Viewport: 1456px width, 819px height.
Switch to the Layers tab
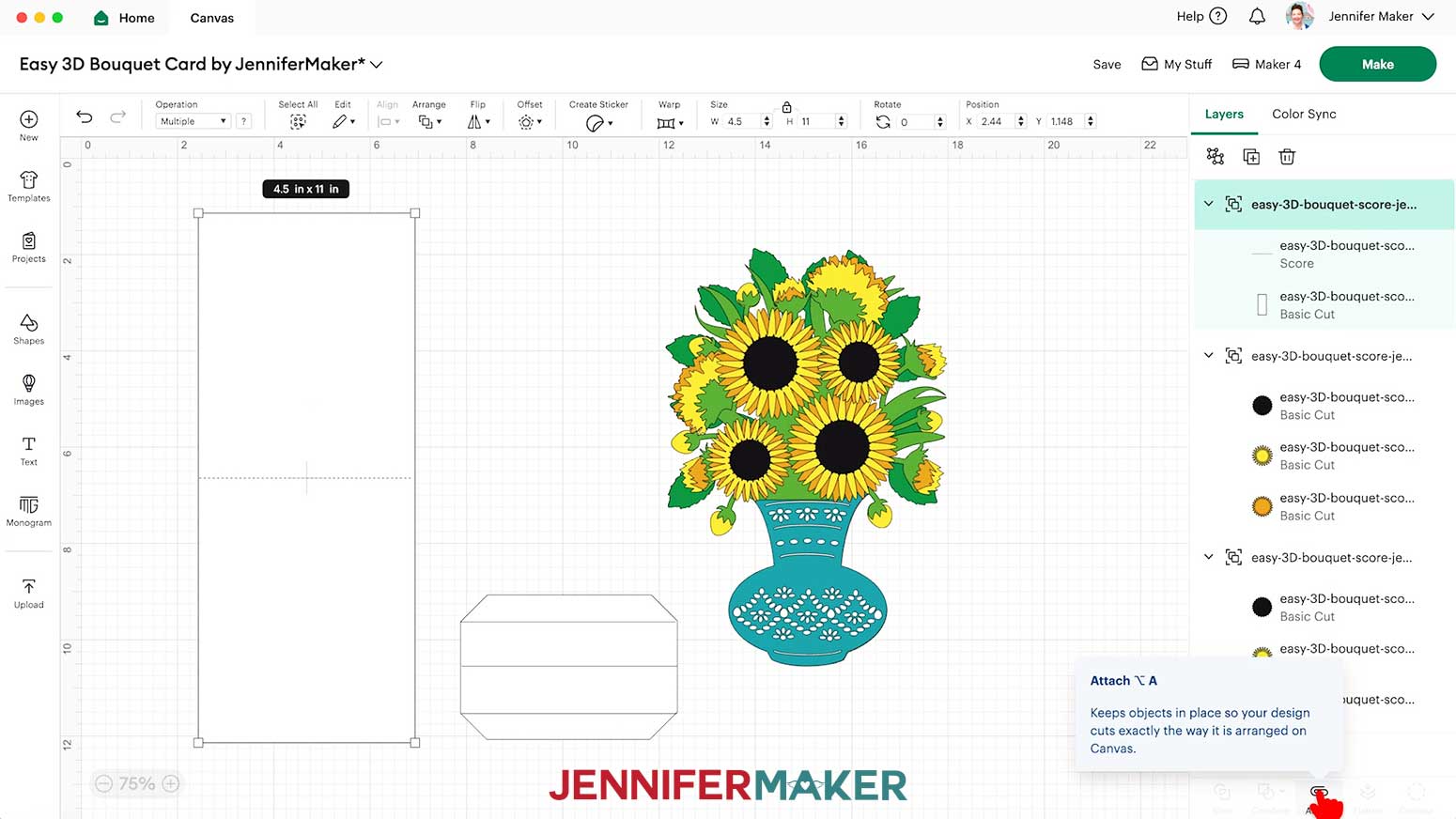point(1224,114)
